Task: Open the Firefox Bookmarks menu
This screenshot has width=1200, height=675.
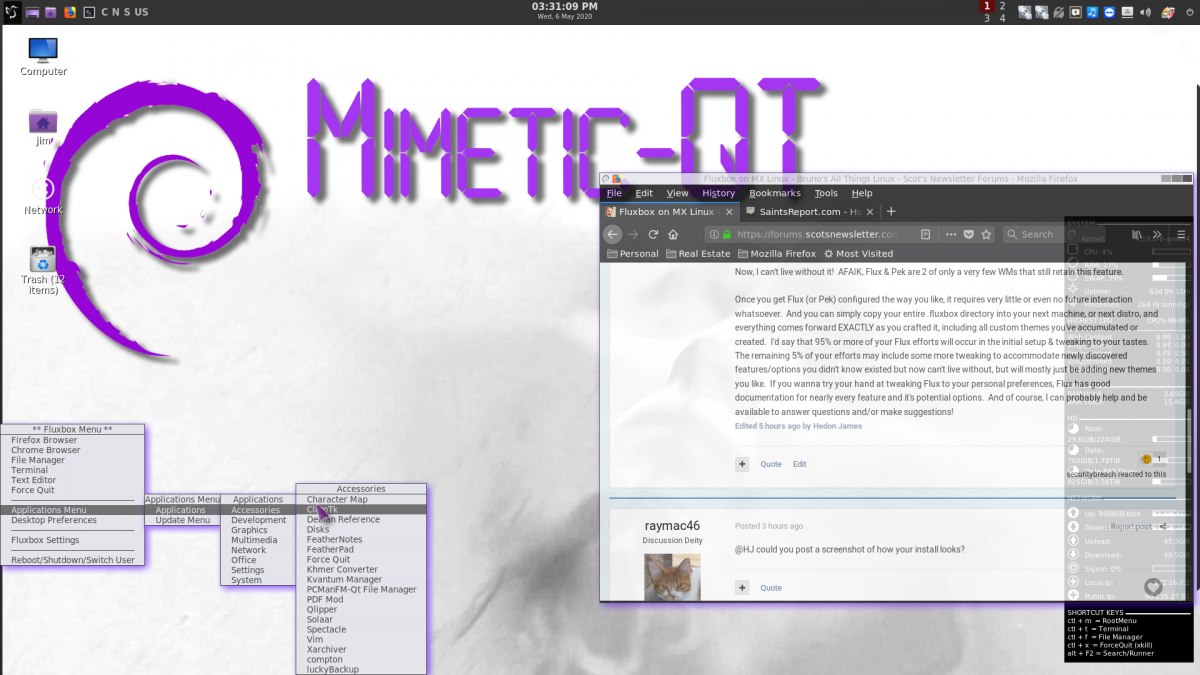Action: [775, 193]
